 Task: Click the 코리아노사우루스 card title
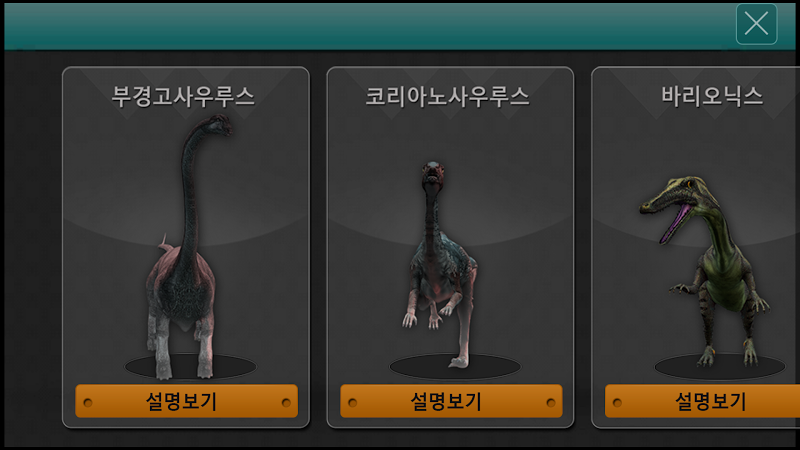tap(447, 96)
